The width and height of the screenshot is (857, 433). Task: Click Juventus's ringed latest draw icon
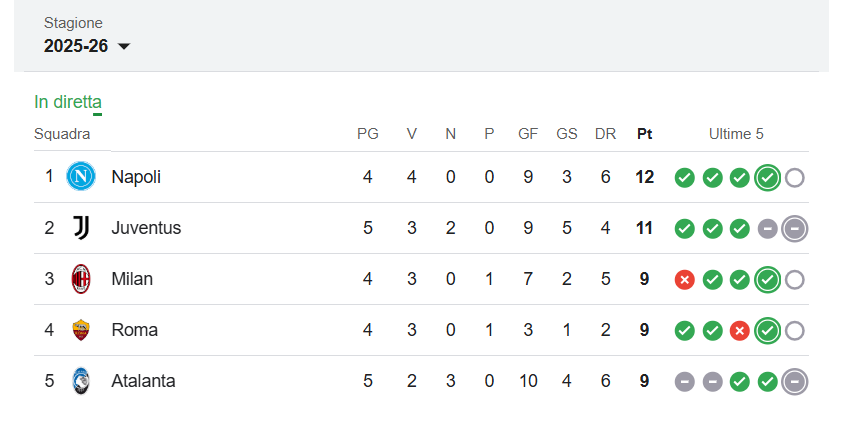click(x=795, y=229)
